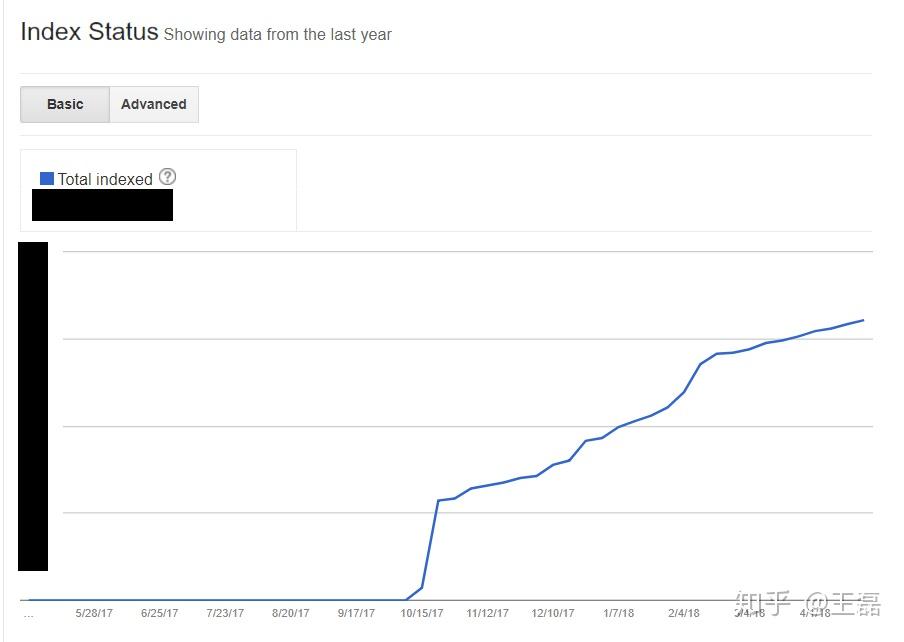Click the 7/23/17 date label
Screen dimensions: 904x642
(x=225, y=613)
